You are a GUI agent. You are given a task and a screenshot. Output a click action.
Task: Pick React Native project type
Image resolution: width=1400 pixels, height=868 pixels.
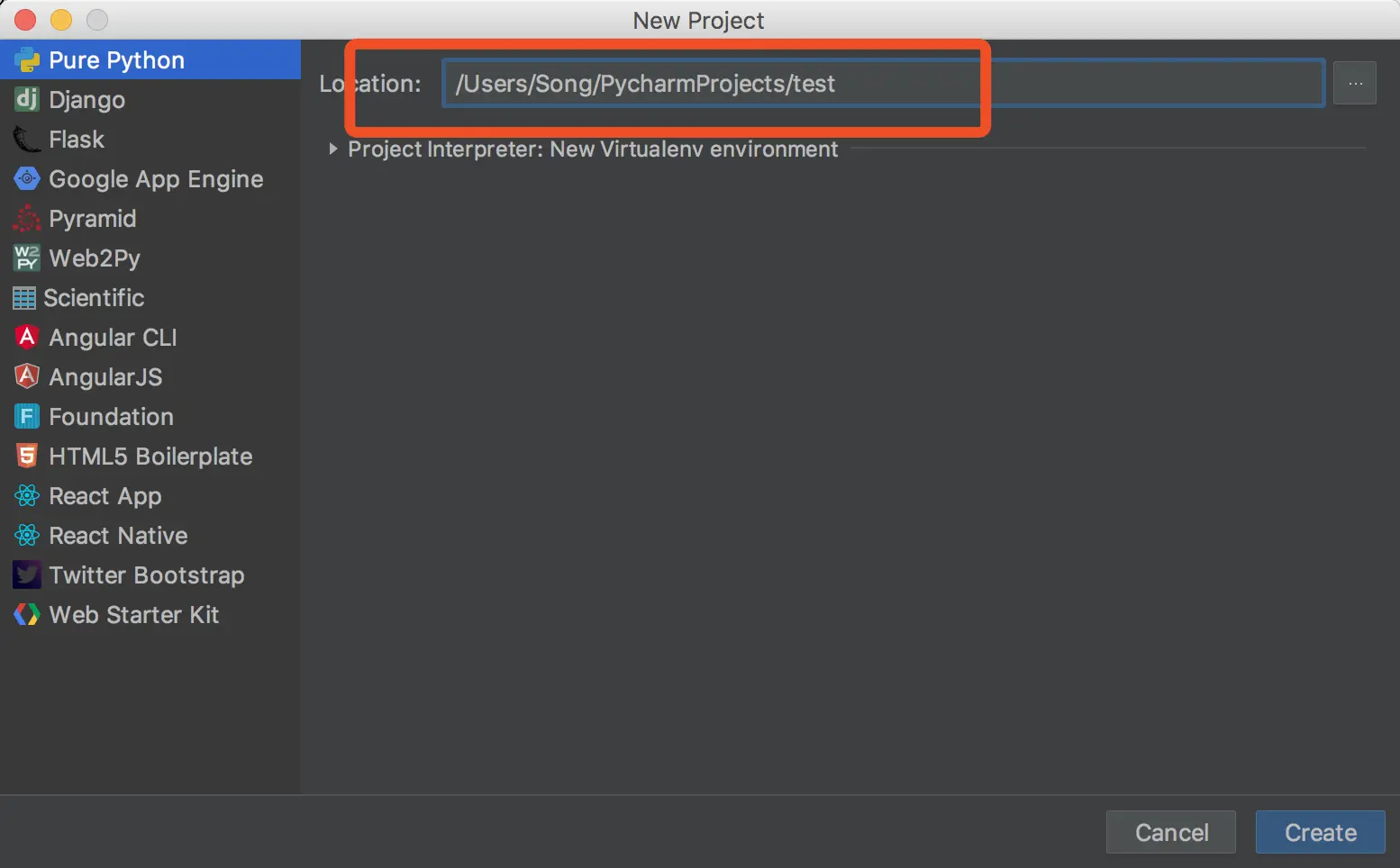150,535
